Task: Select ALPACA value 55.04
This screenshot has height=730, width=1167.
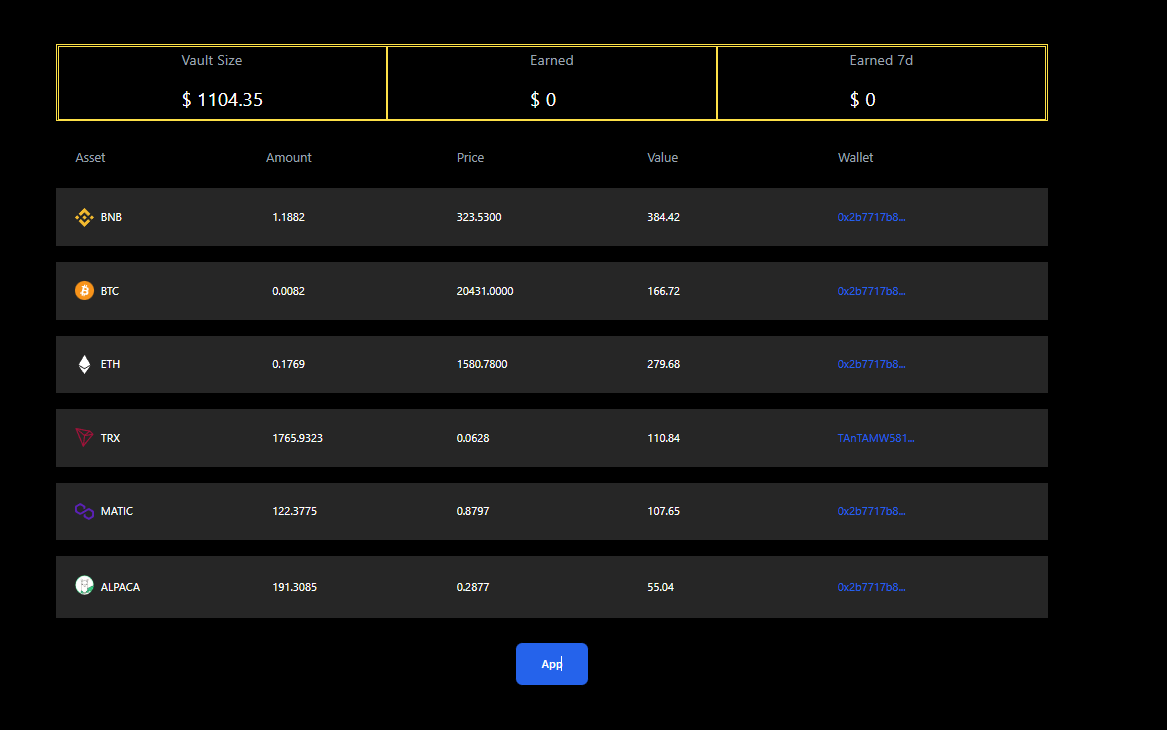Action: (660, 587)
